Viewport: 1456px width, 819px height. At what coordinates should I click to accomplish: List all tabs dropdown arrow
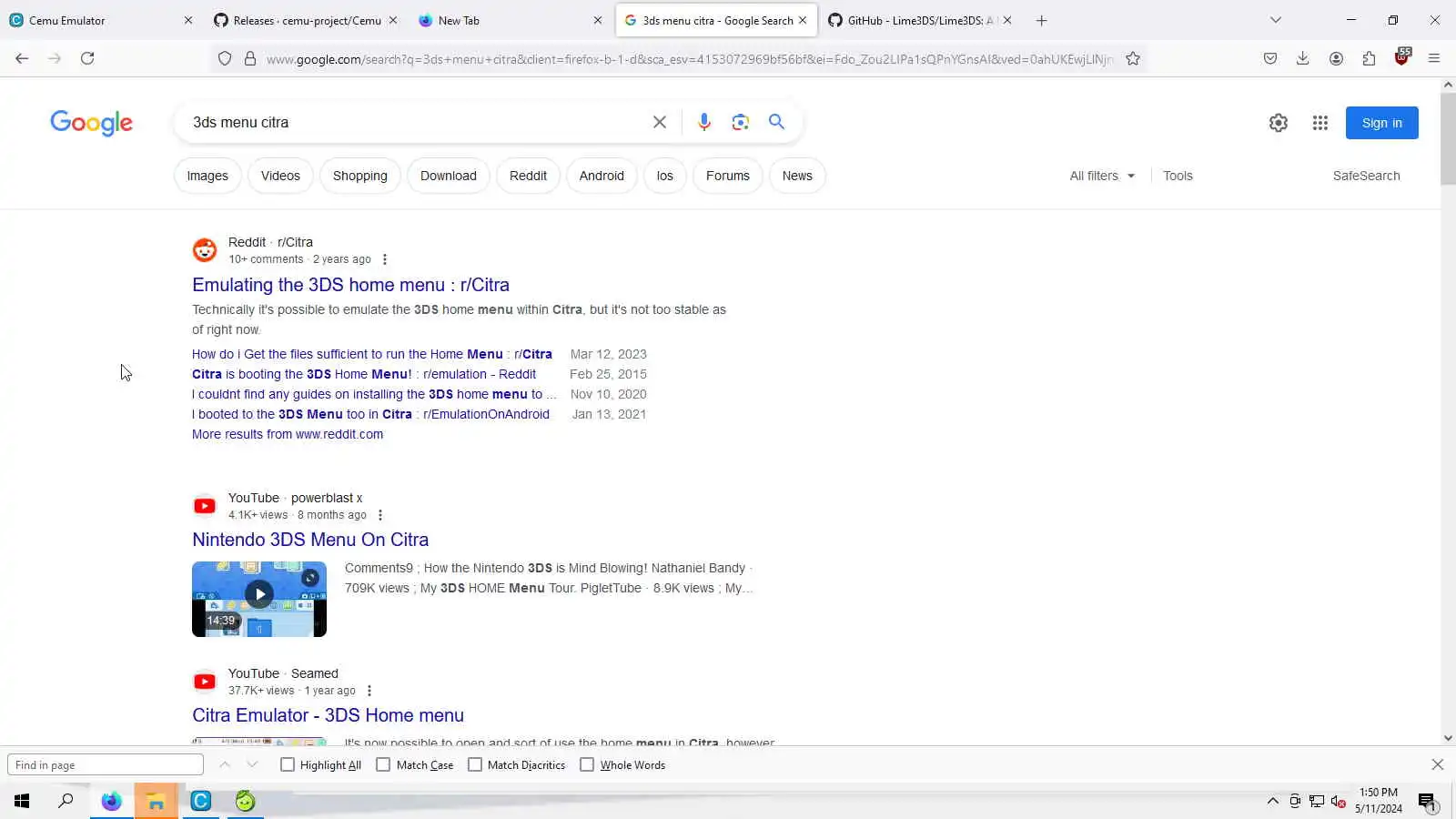(x=1276, y=20)
